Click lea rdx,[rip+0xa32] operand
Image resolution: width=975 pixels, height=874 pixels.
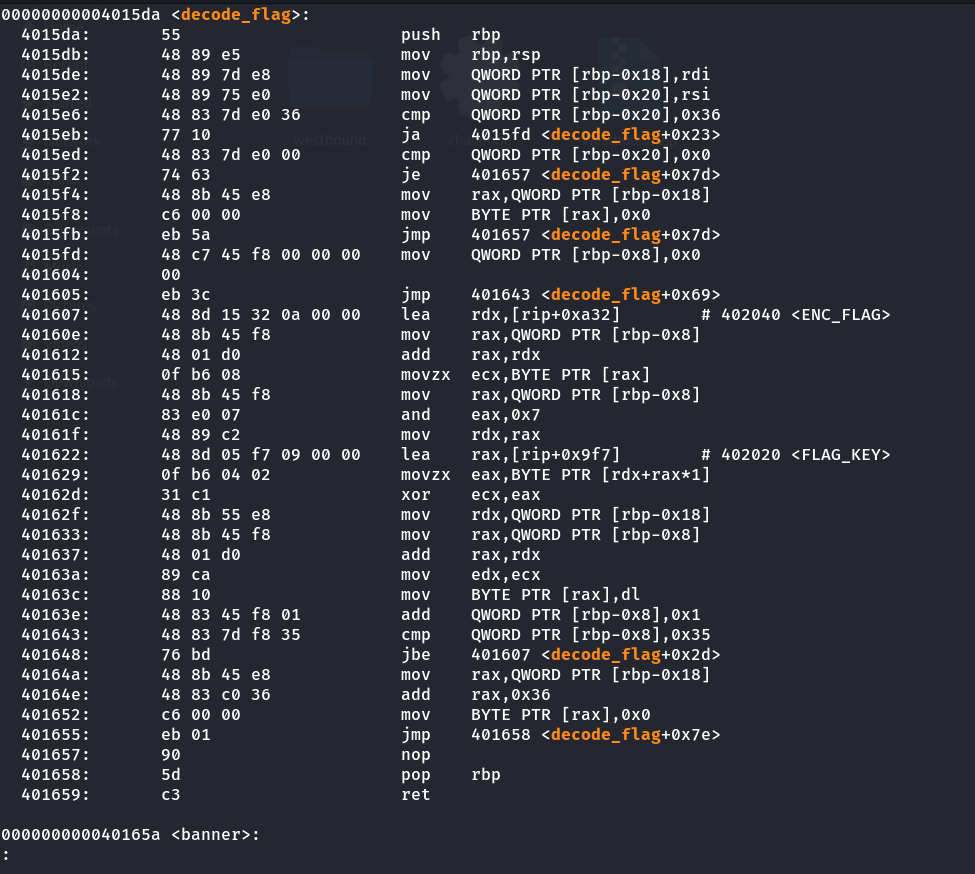click(x=545, y=315)
